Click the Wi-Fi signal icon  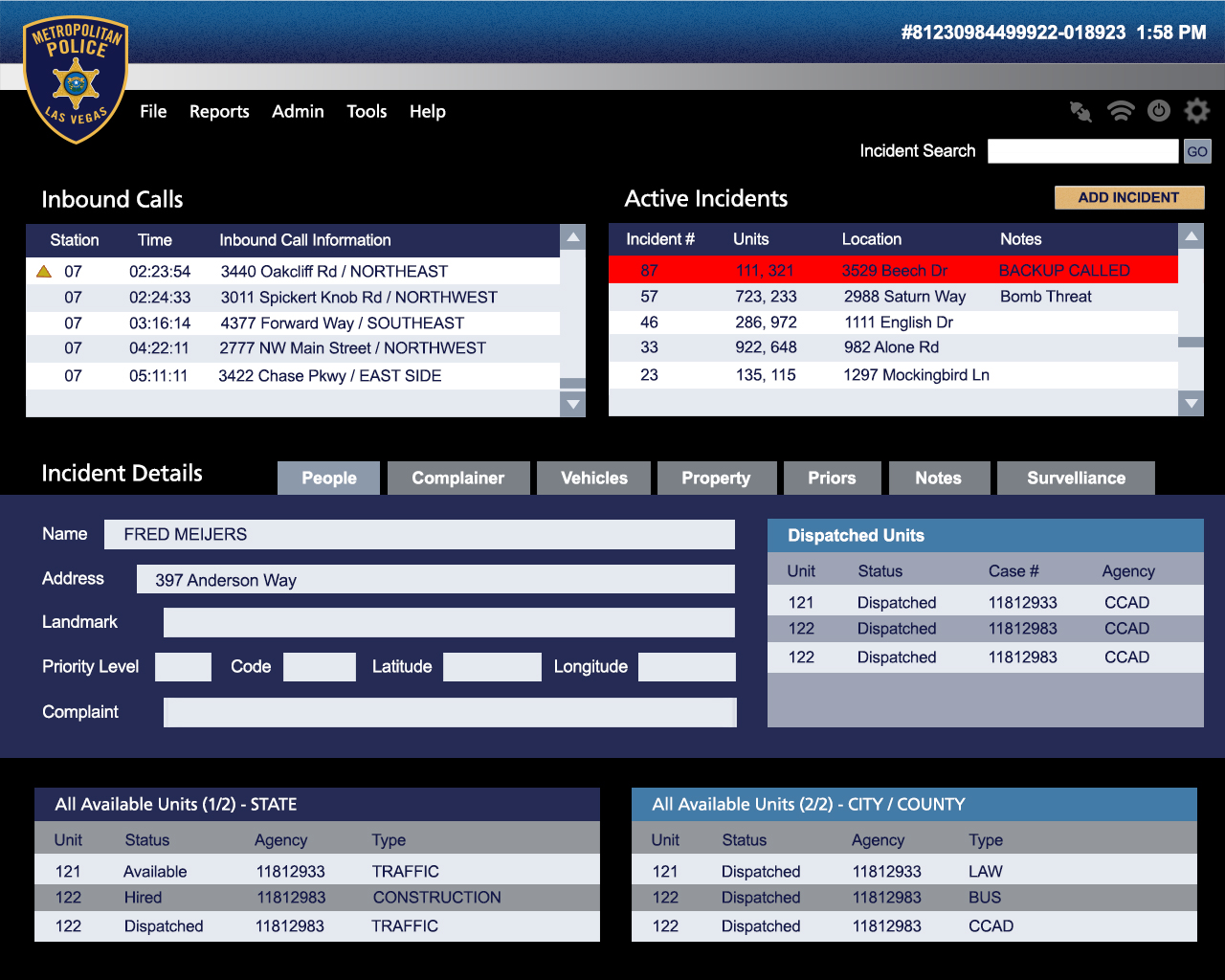[x=1120, y=111]
